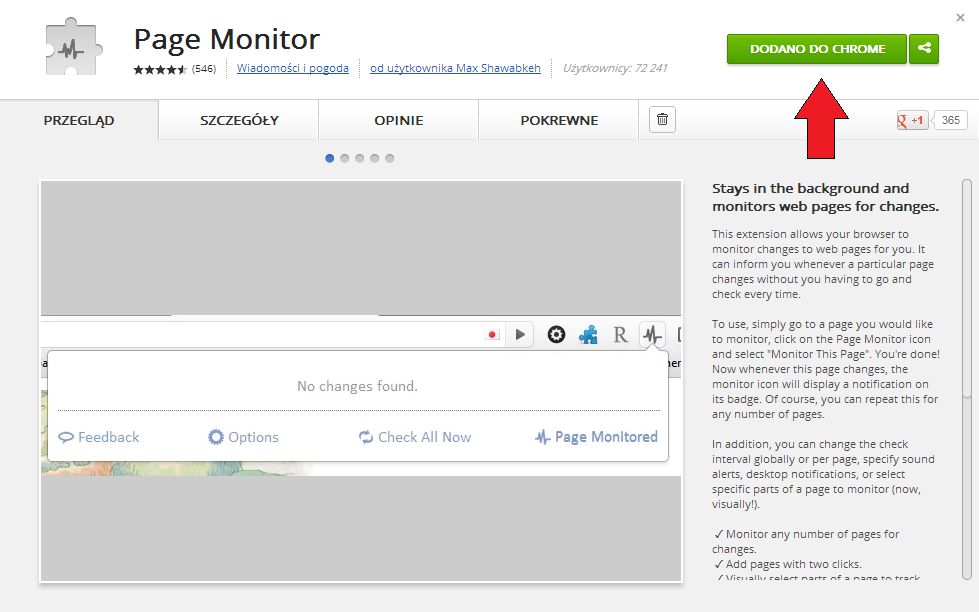
Task: Click the Feedback speech bubble link
Action: tap(99, 437)
